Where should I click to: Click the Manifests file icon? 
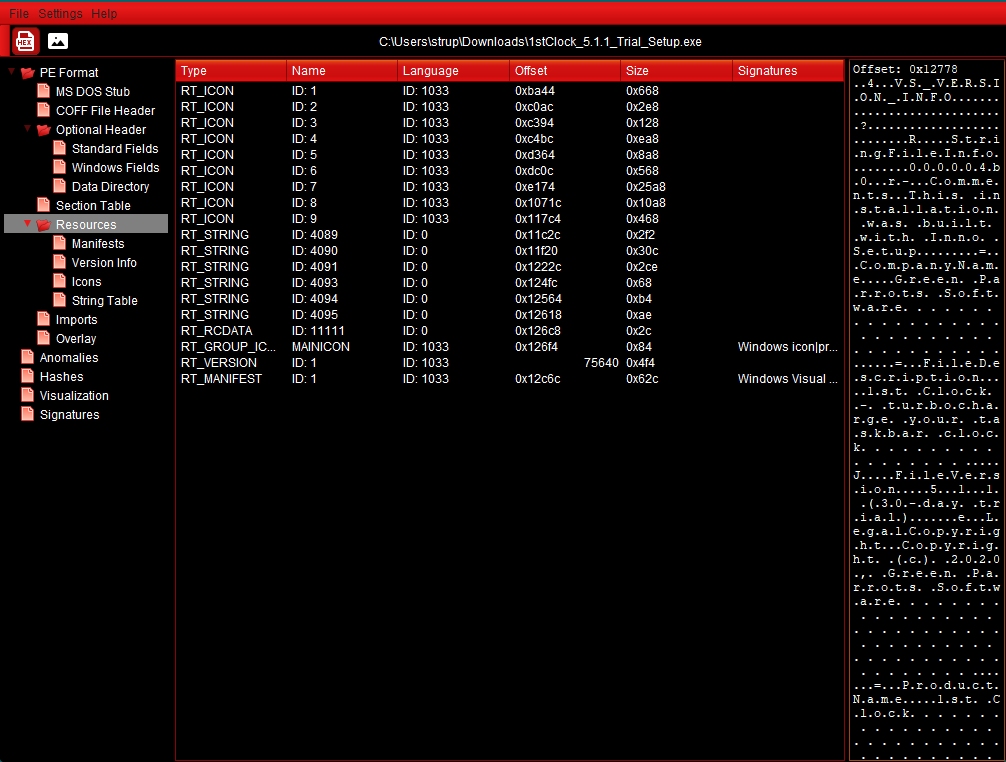click(x=60, y=243)
